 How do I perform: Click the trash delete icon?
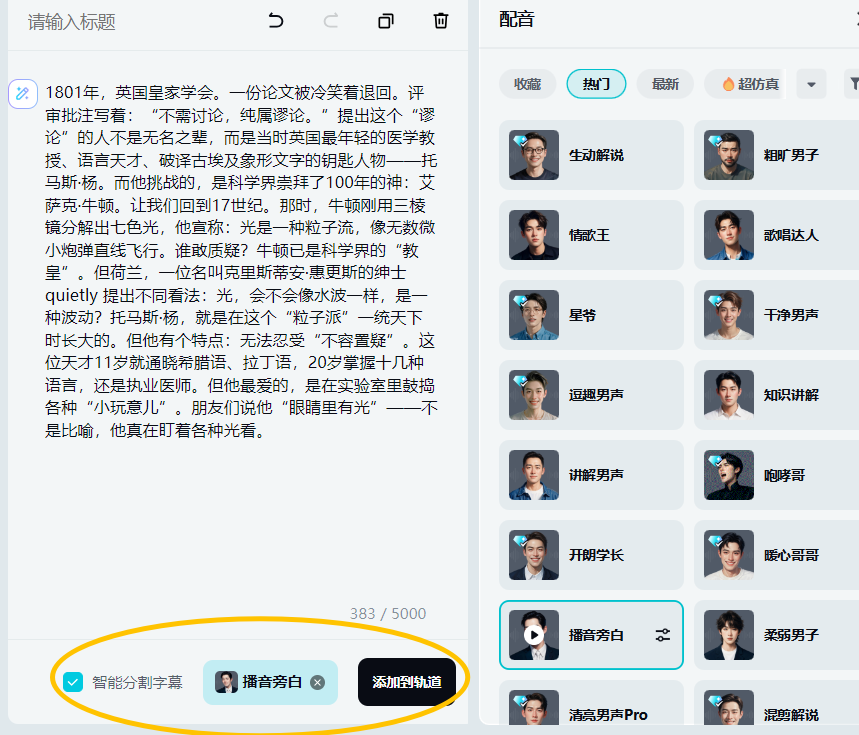[441, 21]
